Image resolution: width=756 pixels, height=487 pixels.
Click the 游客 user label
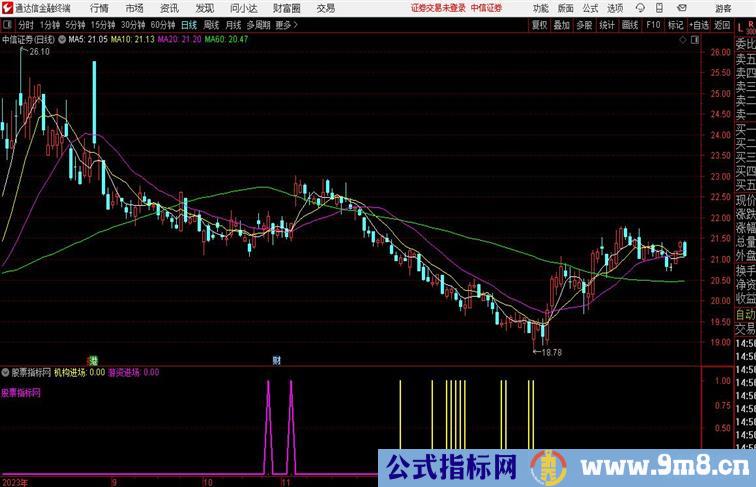(723, 8)
